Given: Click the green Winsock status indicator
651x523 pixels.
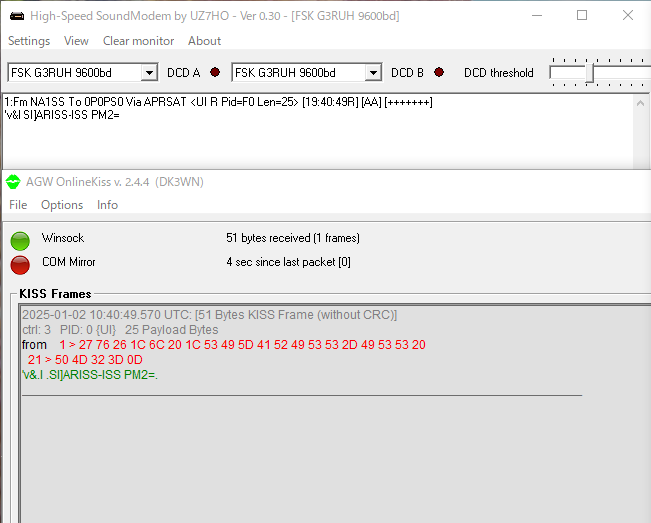Looking at the screenshot, I should click(20, 241).
